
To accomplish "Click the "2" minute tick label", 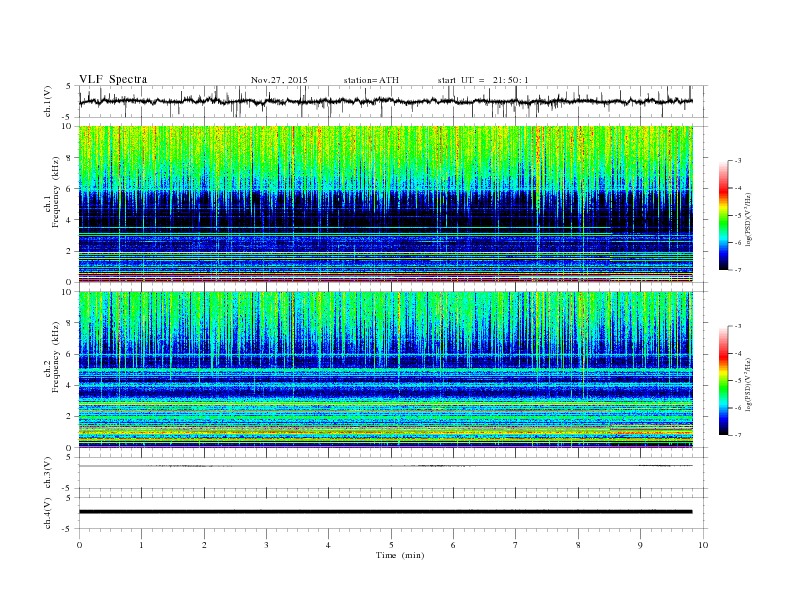I will coord(204,545).
